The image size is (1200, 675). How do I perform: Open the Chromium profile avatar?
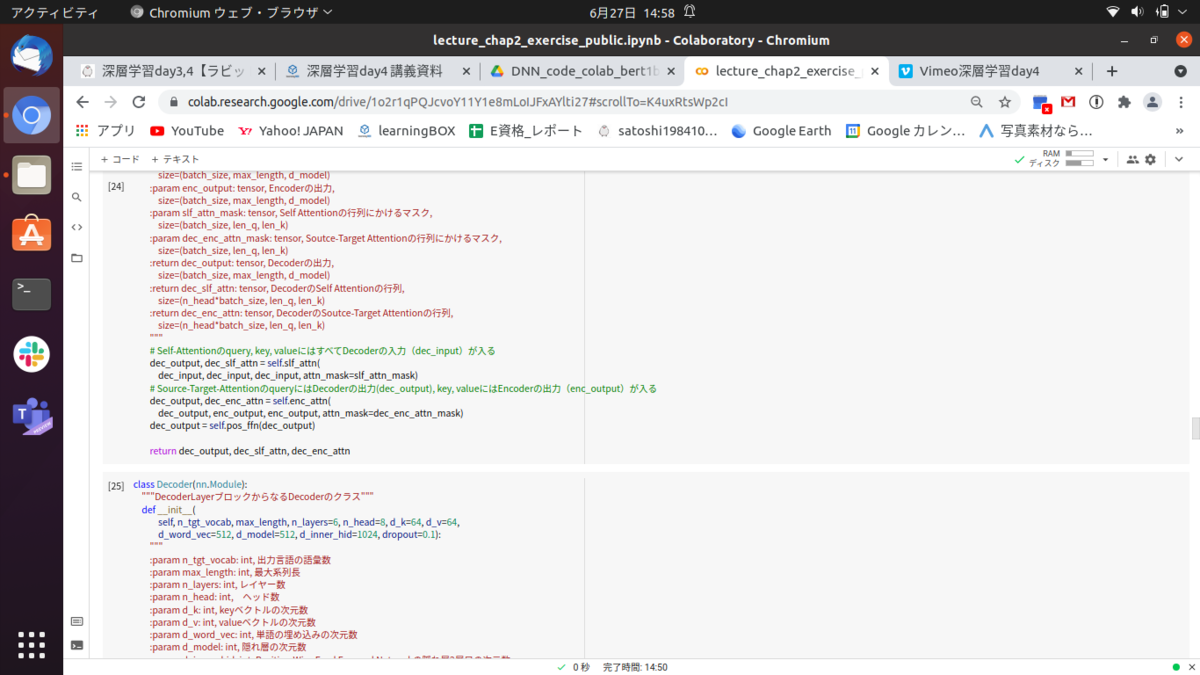pos(1152,102)
